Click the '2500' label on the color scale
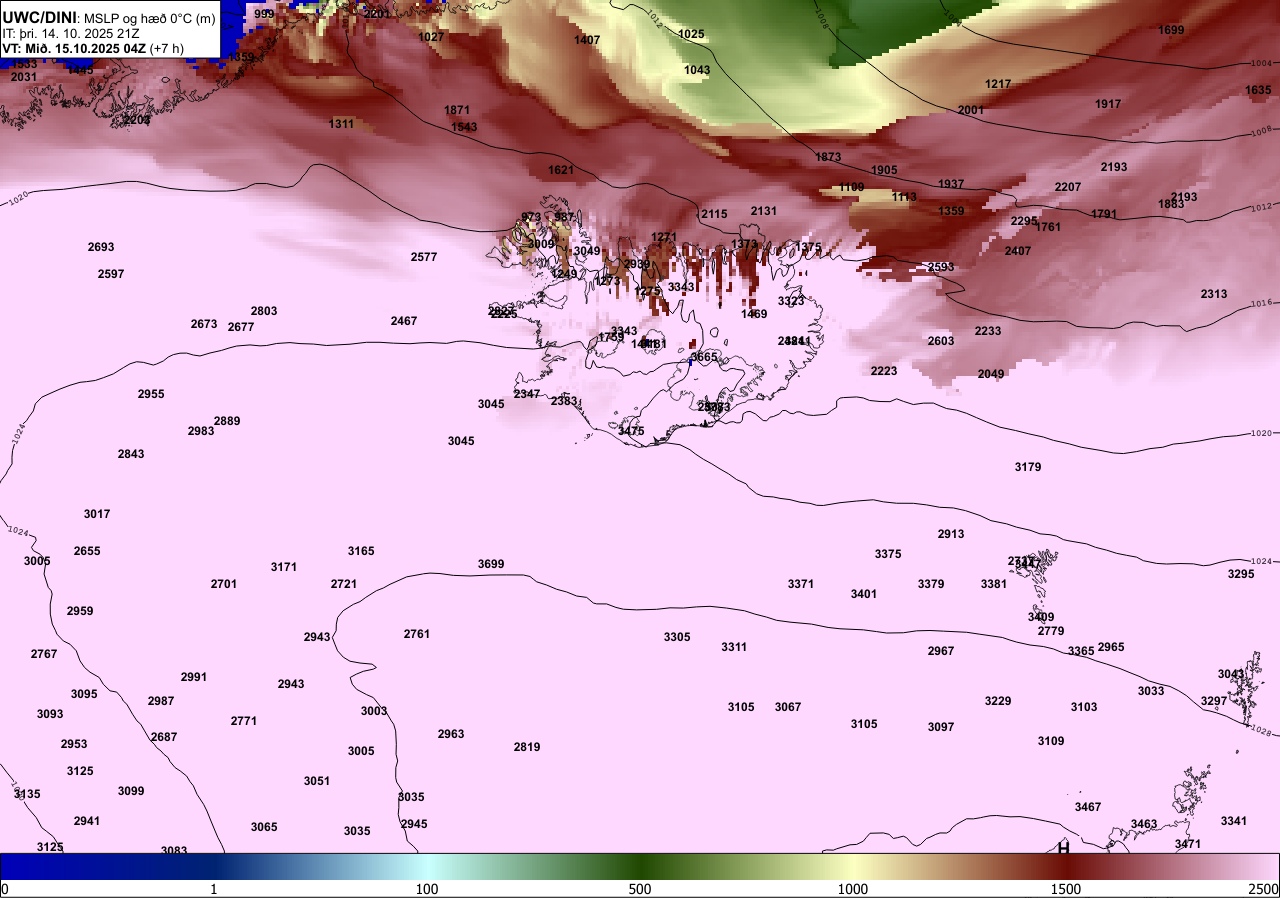The height and width of the screenshot is (898, 1280). (x=1263, y=889)
